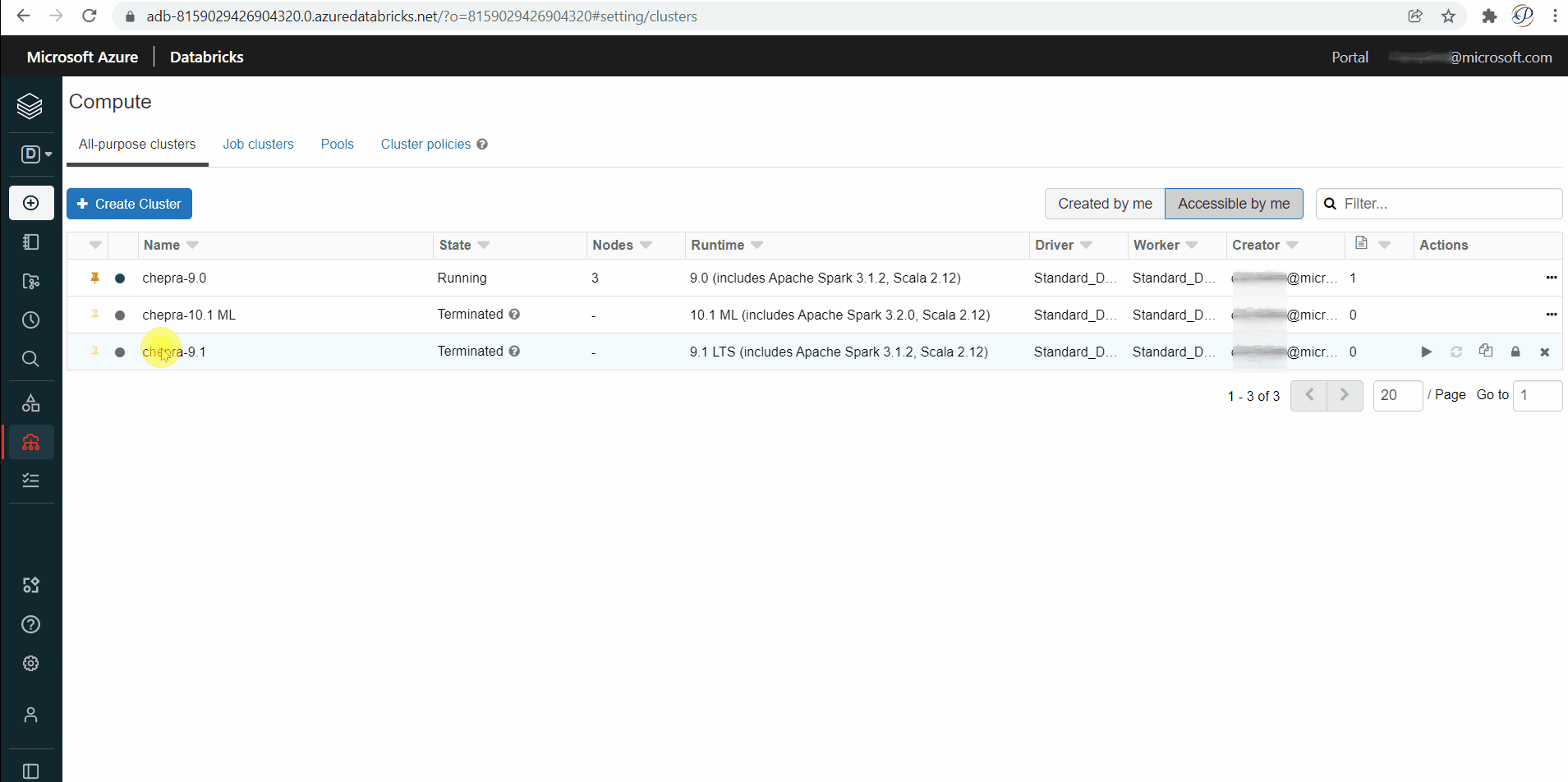Go to the next page of clusters
The width and height of the screenshot is (1568, 782).
[1345, 395]
